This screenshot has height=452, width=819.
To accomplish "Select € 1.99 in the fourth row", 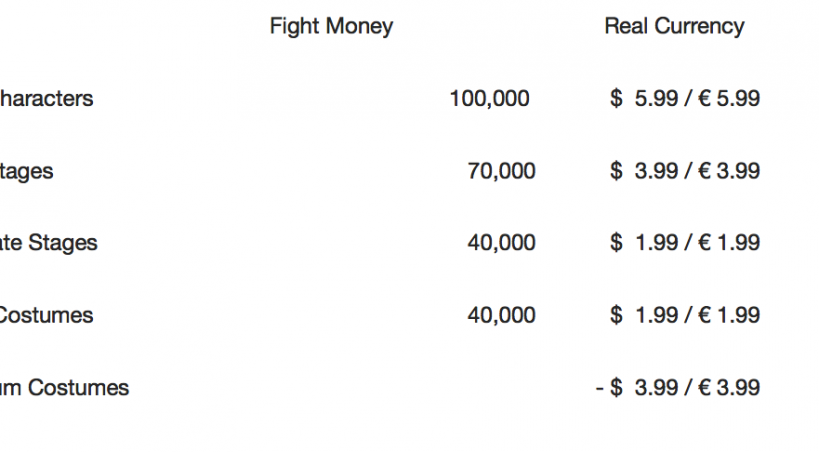I will [x=729, y=315].
